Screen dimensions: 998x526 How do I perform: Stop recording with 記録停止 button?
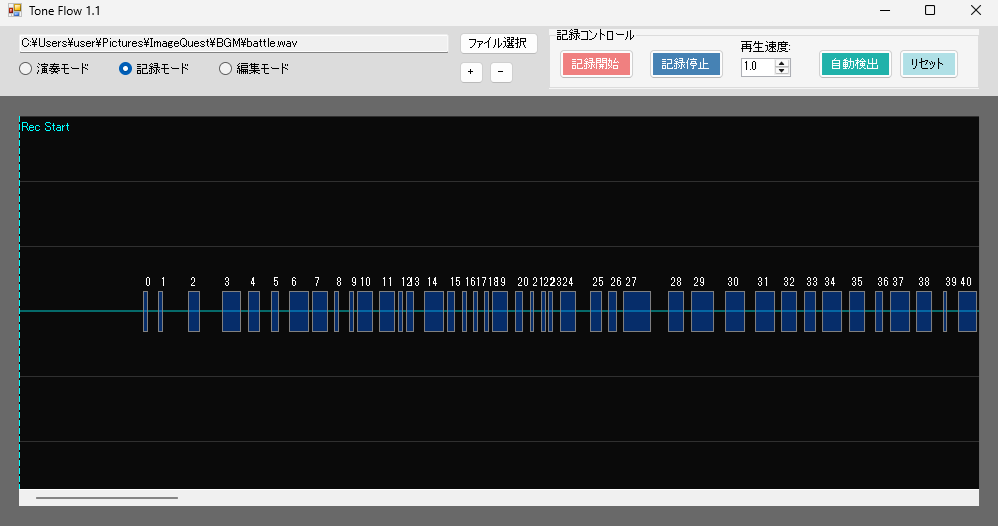(x=686, y=64)
